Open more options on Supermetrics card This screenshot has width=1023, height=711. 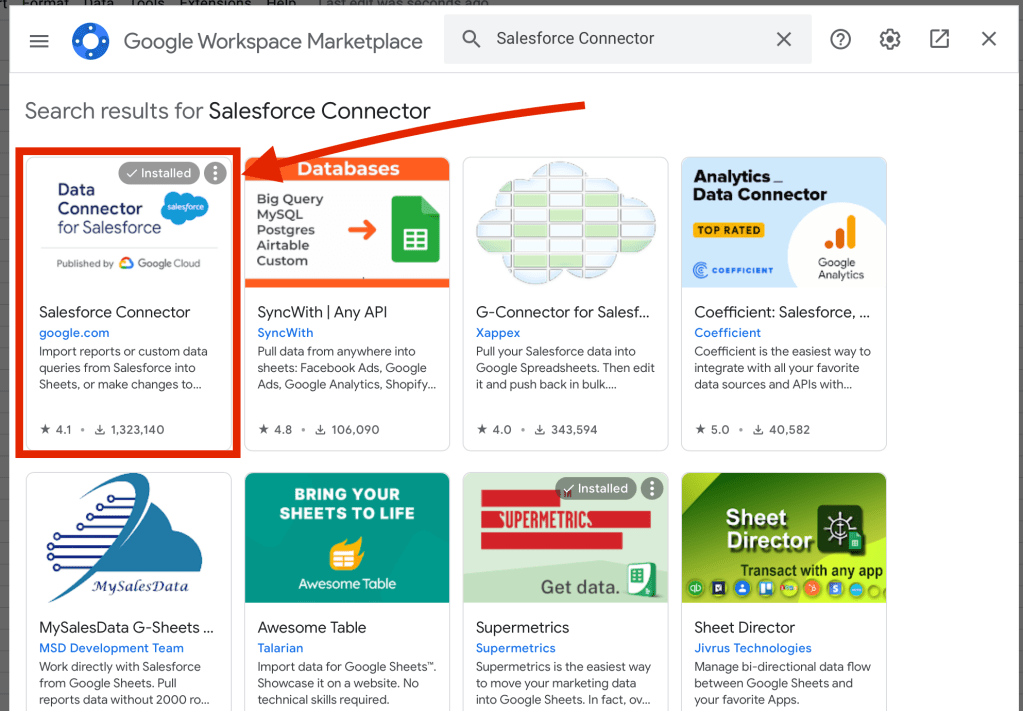(652, 488)
